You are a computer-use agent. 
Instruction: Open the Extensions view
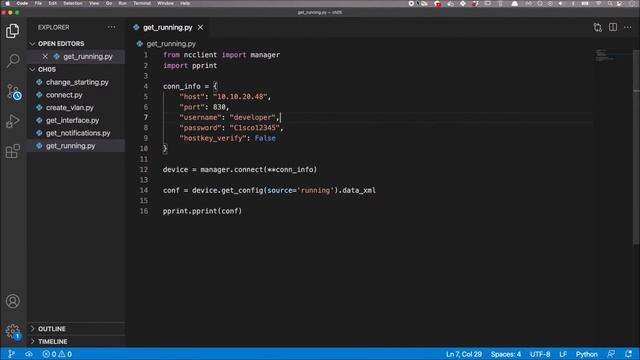pyautogui.click(x=13, y=151)
